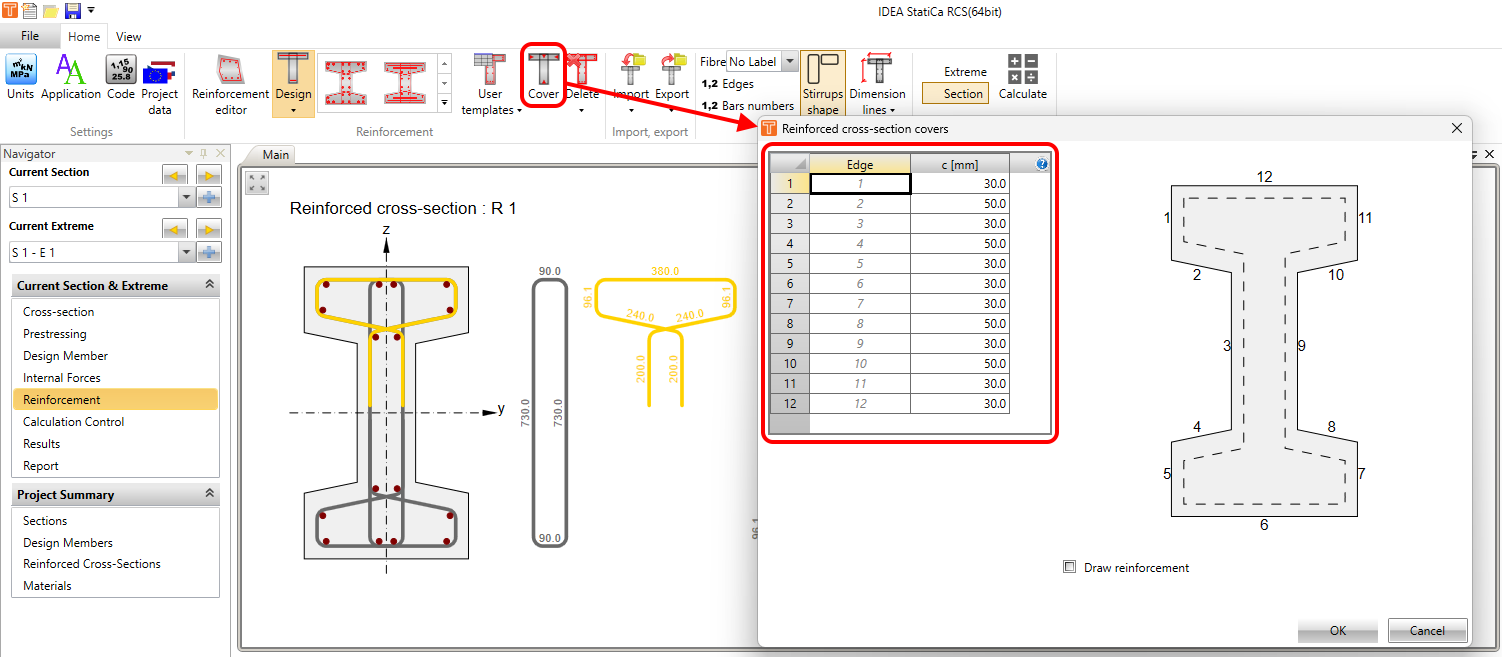Screen dimensions: 1502x657
Task: Click the table help icon in covers dialog
Action: pyautogui.click(x=1042, y=164)
